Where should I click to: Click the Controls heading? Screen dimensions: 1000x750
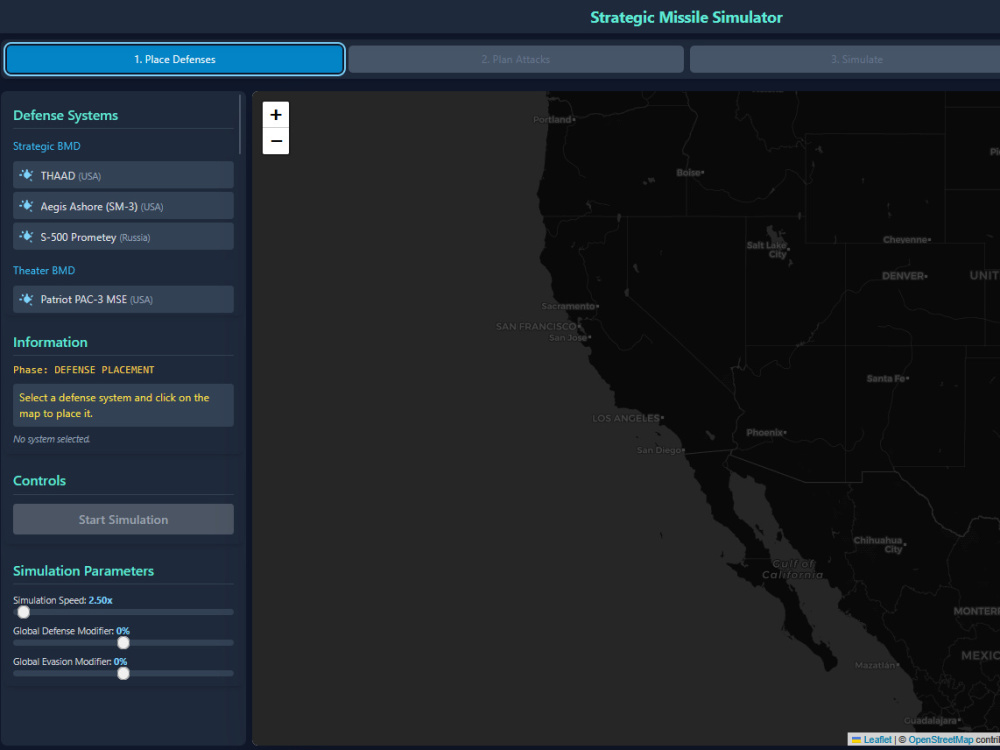tap(40, 481)
